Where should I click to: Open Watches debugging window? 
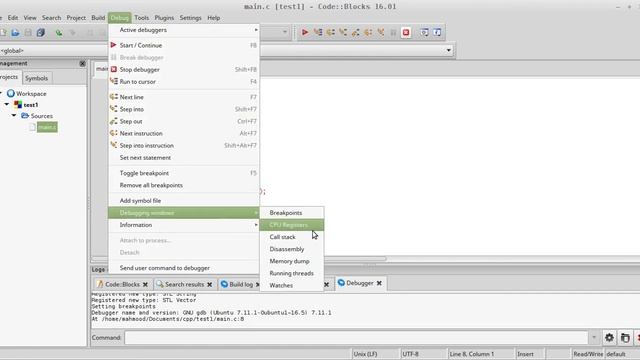pos(292,285)
